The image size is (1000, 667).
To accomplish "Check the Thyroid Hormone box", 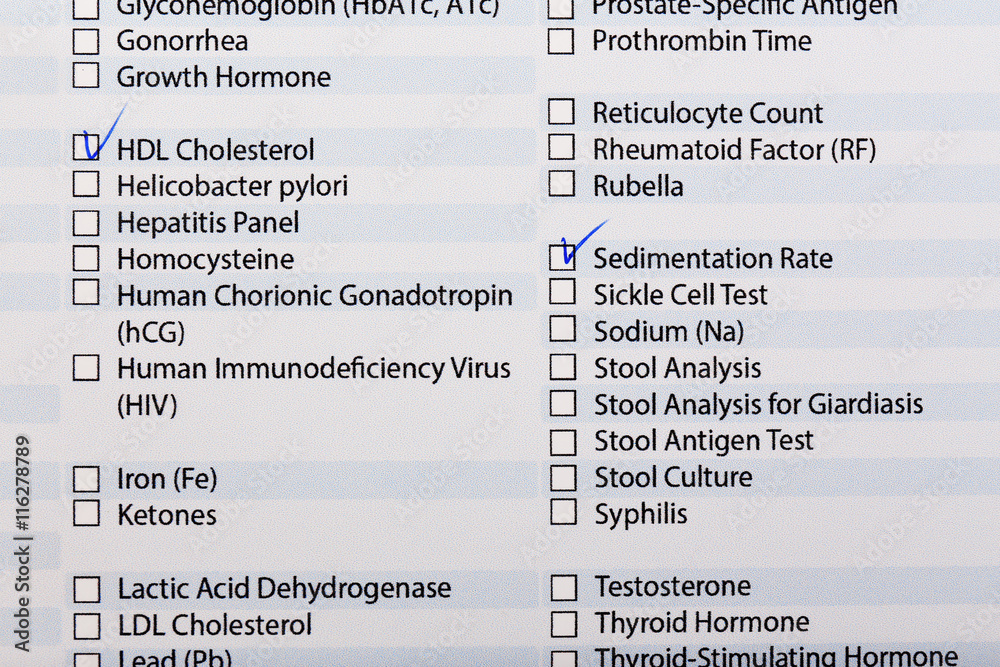I will (x=564, y=624).
